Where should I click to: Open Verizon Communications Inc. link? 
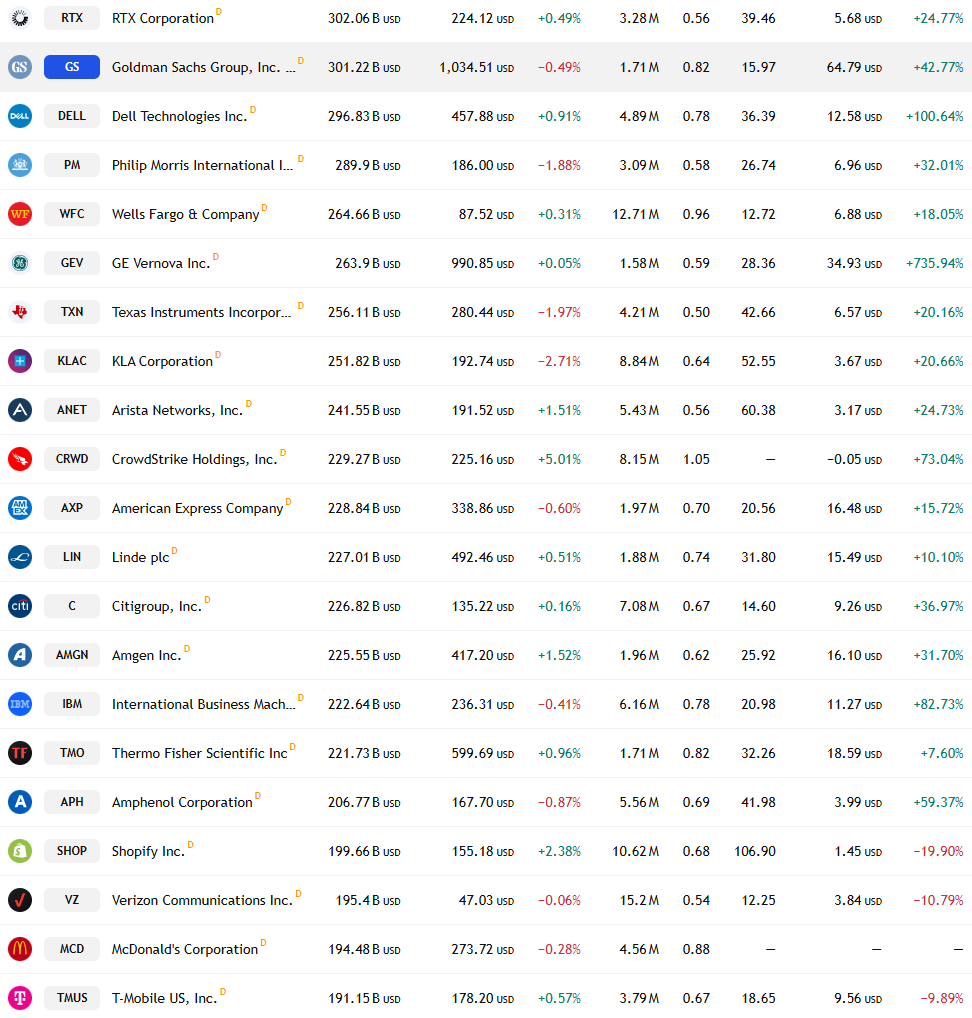click(203, 900)
